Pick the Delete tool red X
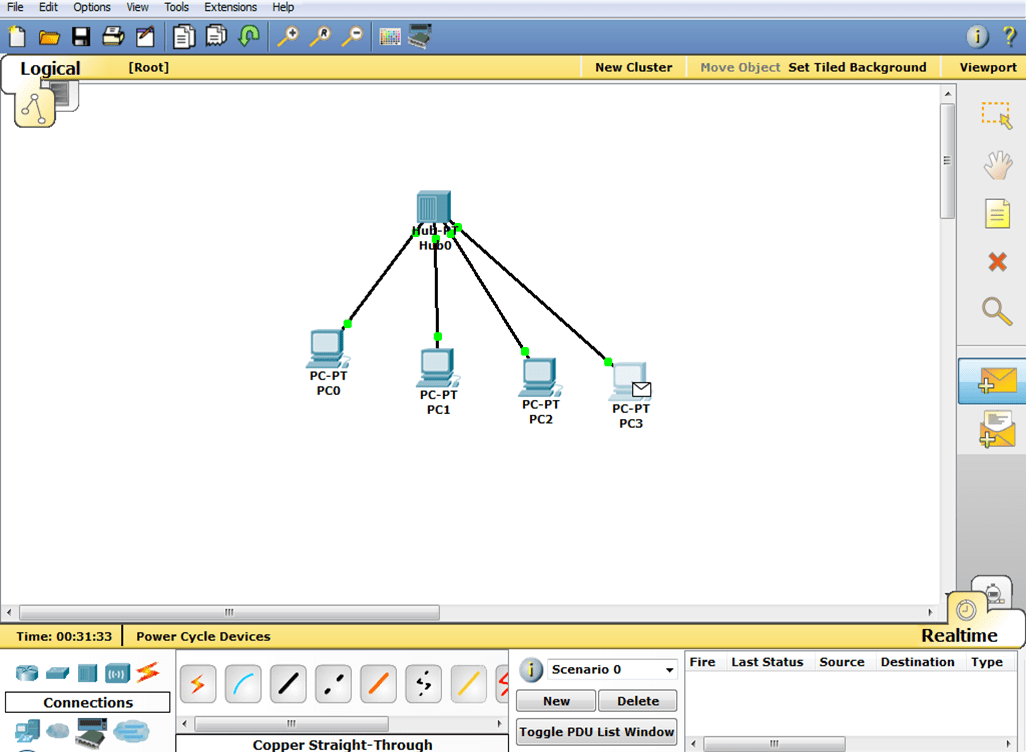 point(996,262)
